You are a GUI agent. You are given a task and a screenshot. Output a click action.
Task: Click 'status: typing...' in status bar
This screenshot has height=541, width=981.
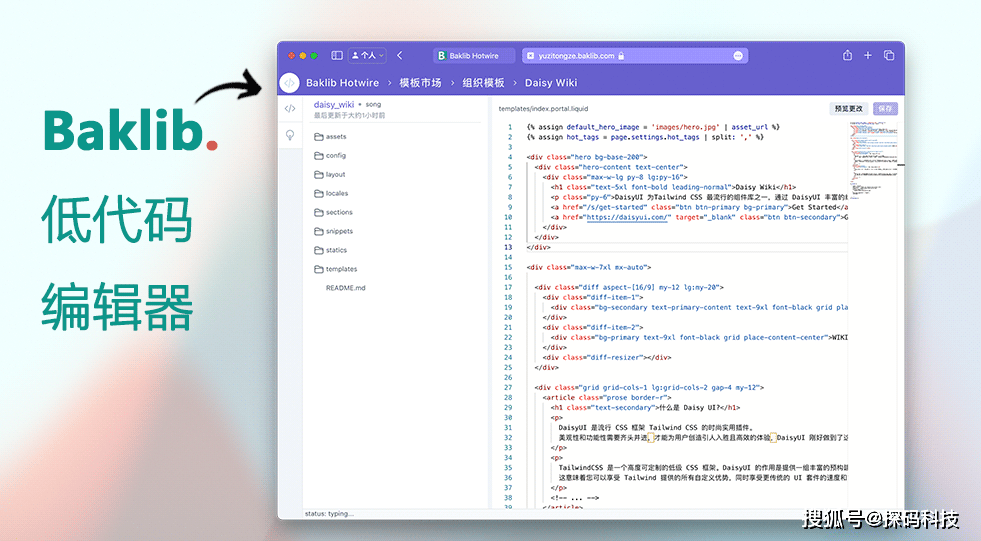click(x=329, y=513)
